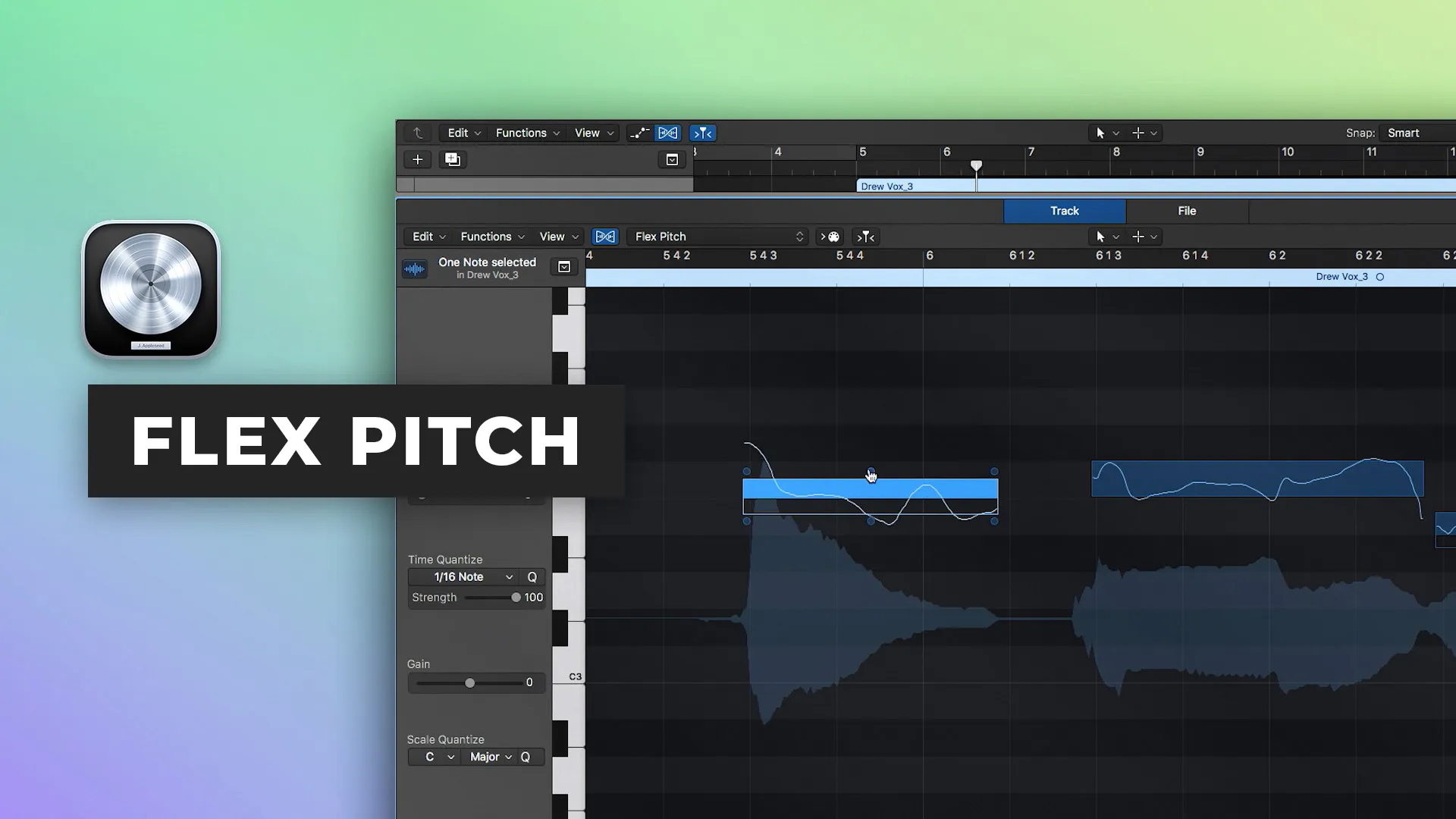Click the upper-left pitch drift hotspot of selected note
Viewport: 1456px width, 819px height.
click(x=747, y=472)
